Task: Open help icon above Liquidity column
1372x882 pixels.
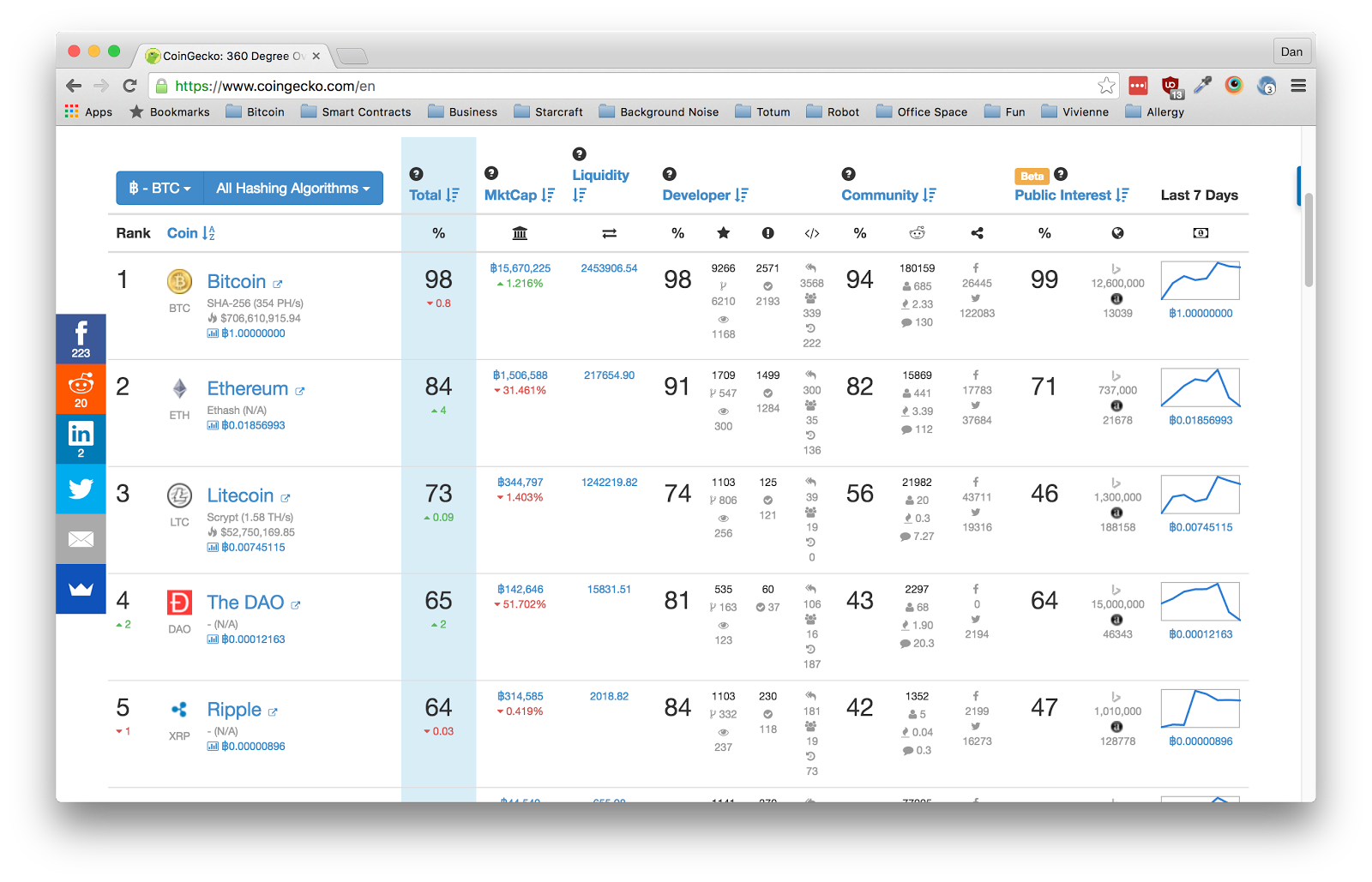Action: pos(580,154)
